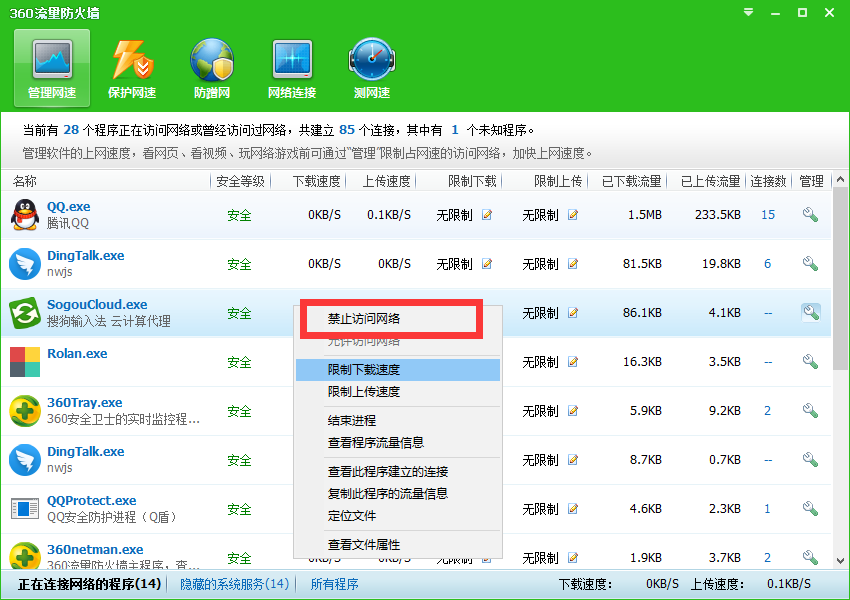850x600 pixels.
Task: Switch to 隐藏的系统服务(14) tab
Action: coord(234,584)
